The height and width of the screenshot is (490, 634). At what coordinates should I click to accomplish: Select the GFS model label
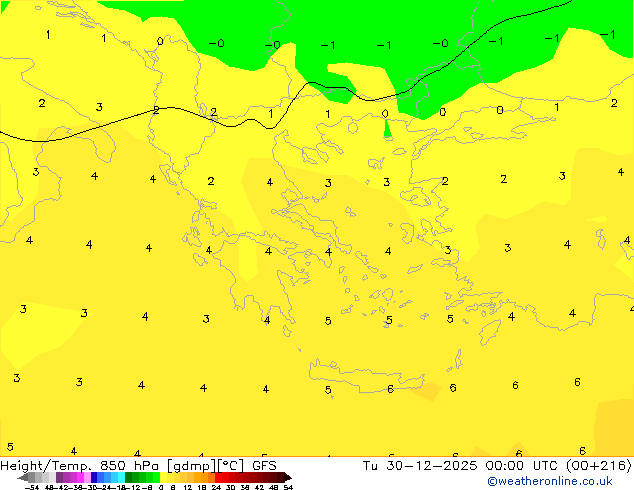tap(264, 466)
